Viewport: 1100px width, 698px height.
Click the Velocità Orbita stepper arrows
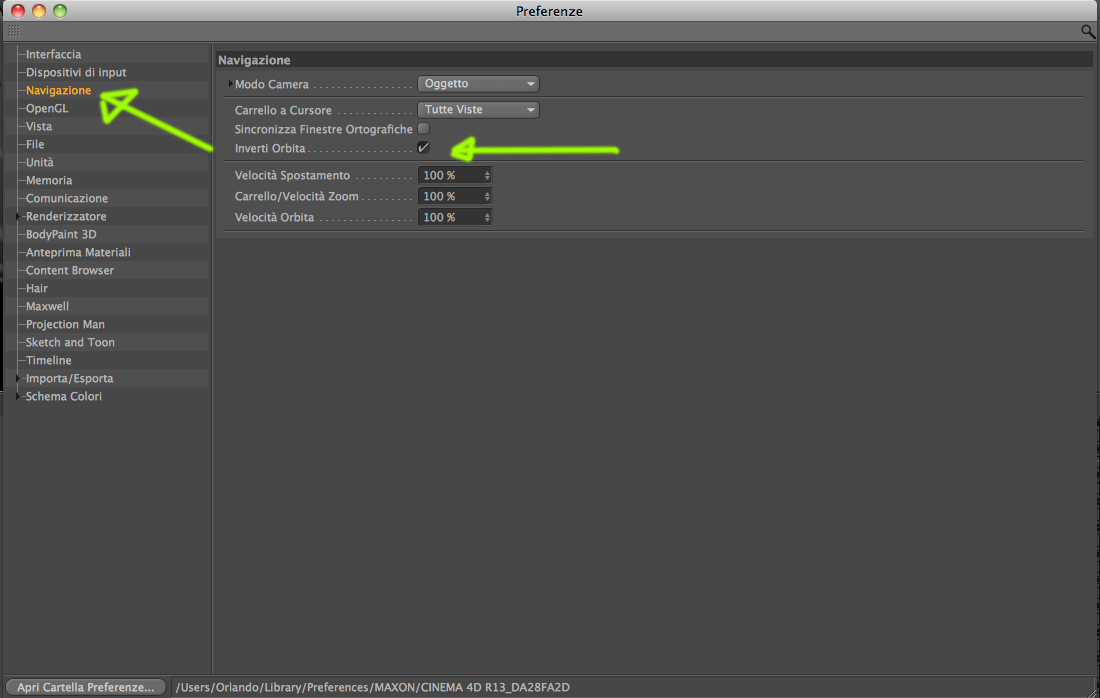487,217
